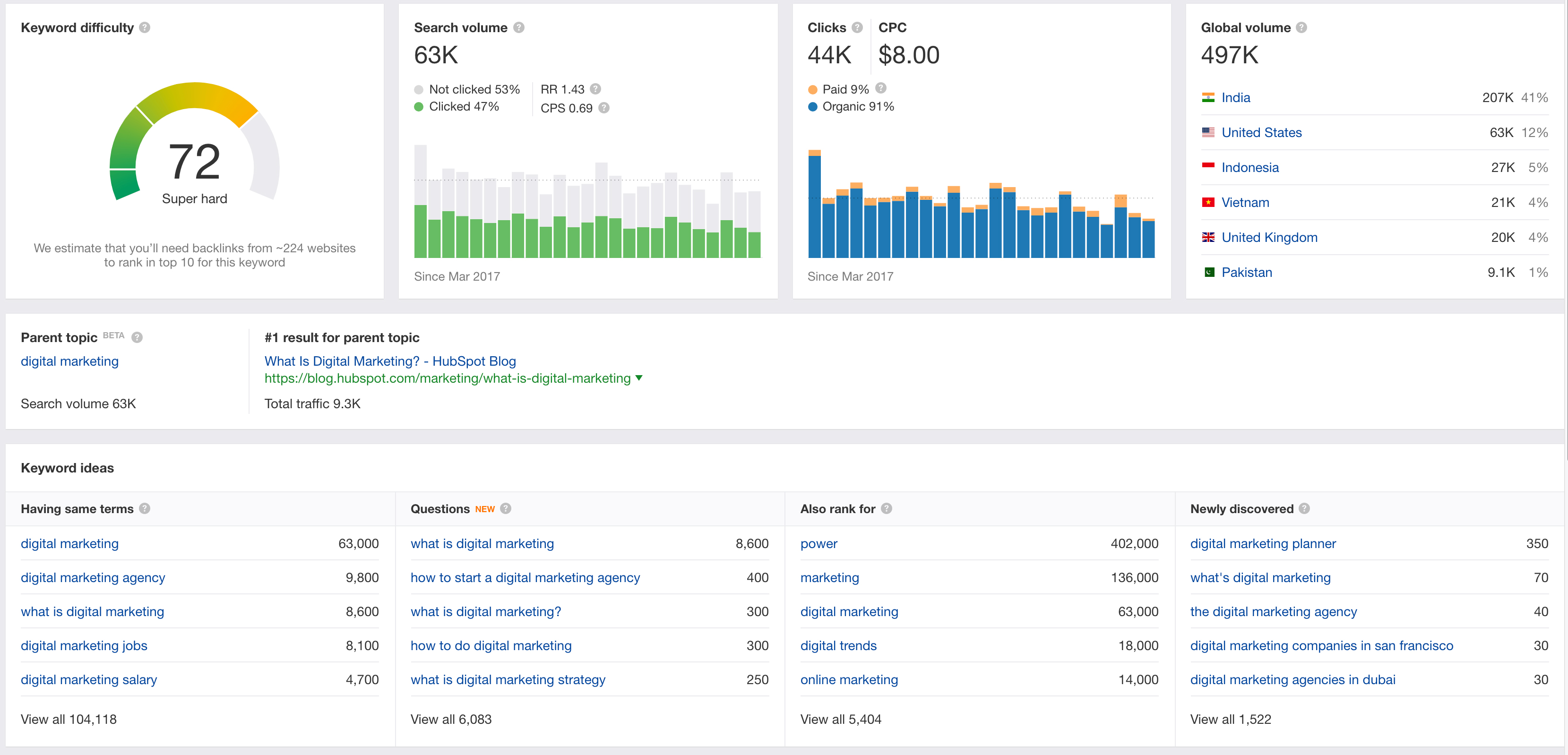View all 104,118 same-term keywords

[69, 719]
